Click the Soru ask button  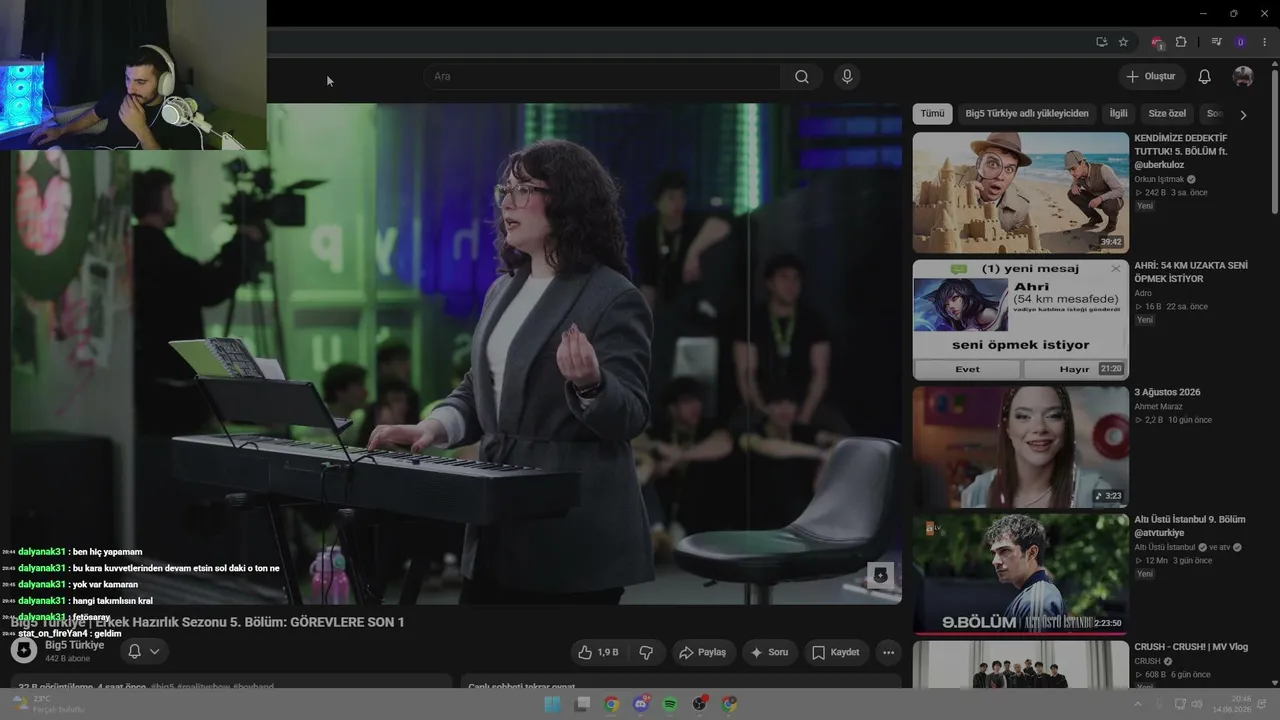tap(769, 652)
